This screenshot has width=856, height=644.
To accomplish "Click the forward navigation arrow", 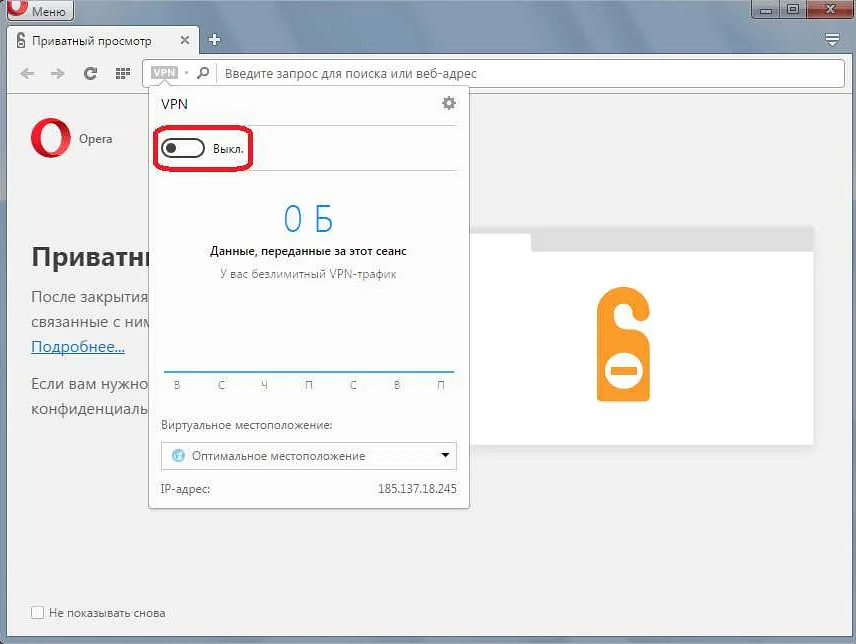I will (x=57, y=72).
